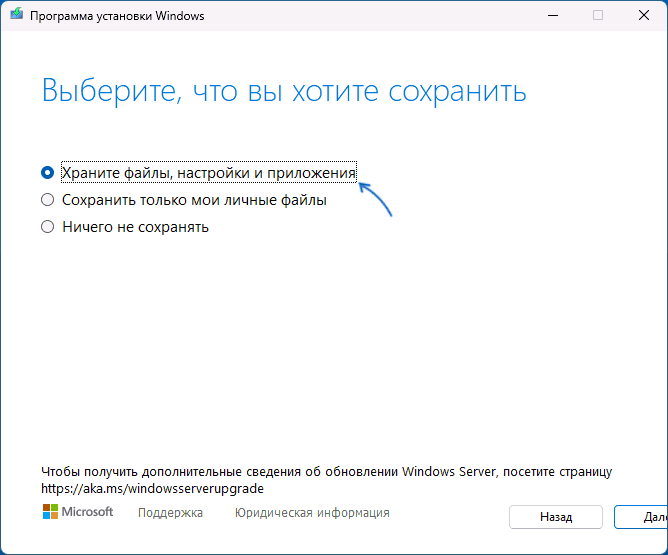Click the Windows setup icon in title bar
The width and height of the screenshot is (668, 555).
17,15
